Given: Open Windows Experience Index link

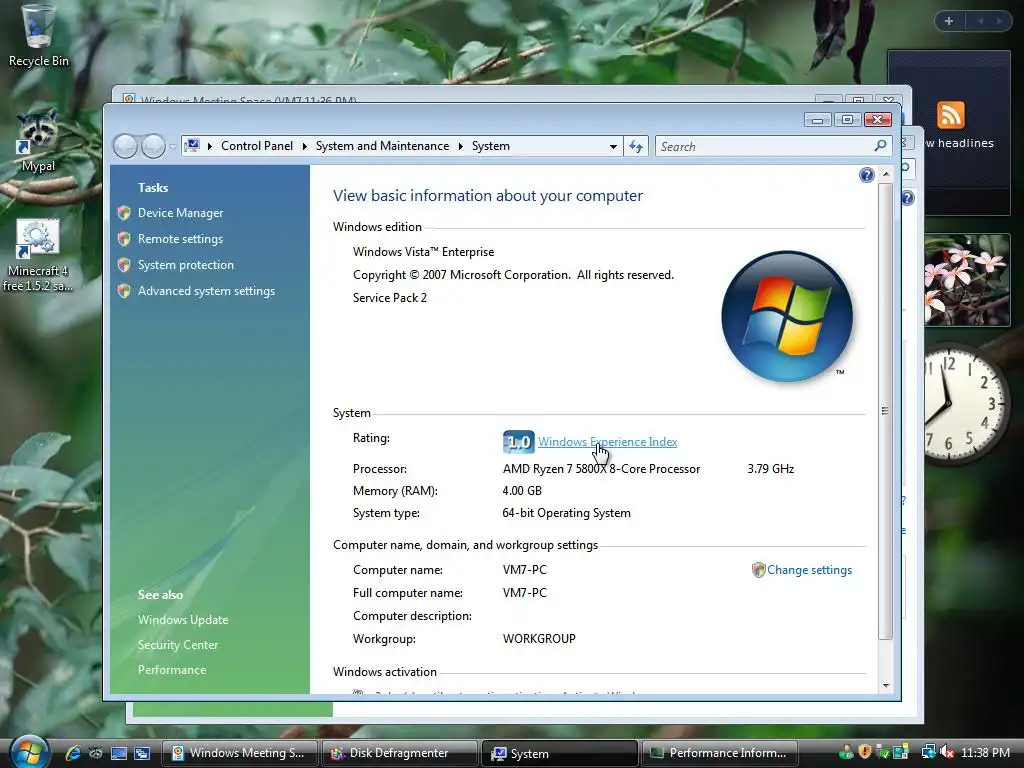Looking at the screenshot, I should click(607, 442).
